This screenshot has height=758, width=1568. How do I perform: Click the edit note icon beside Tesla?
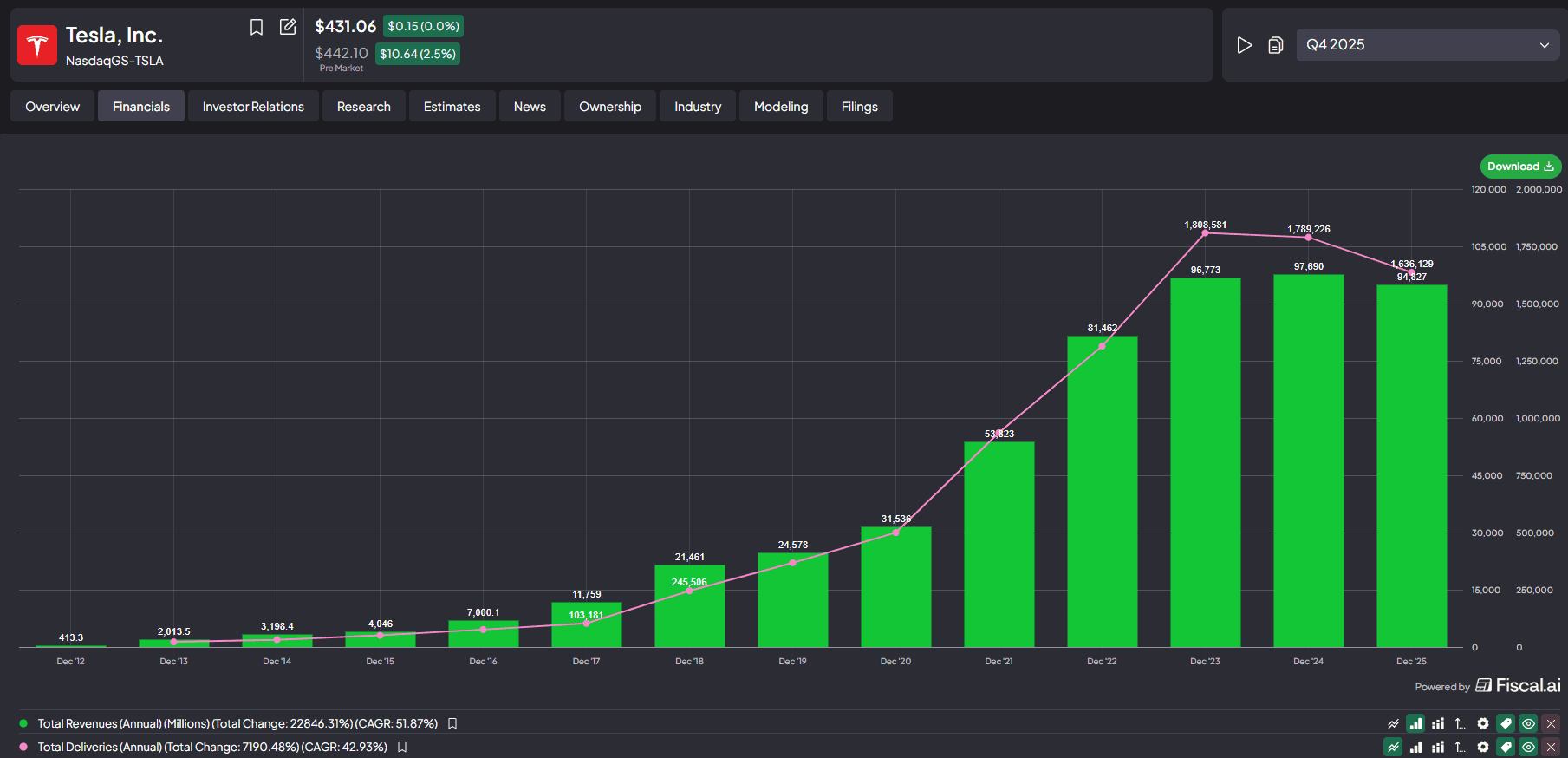288,27
